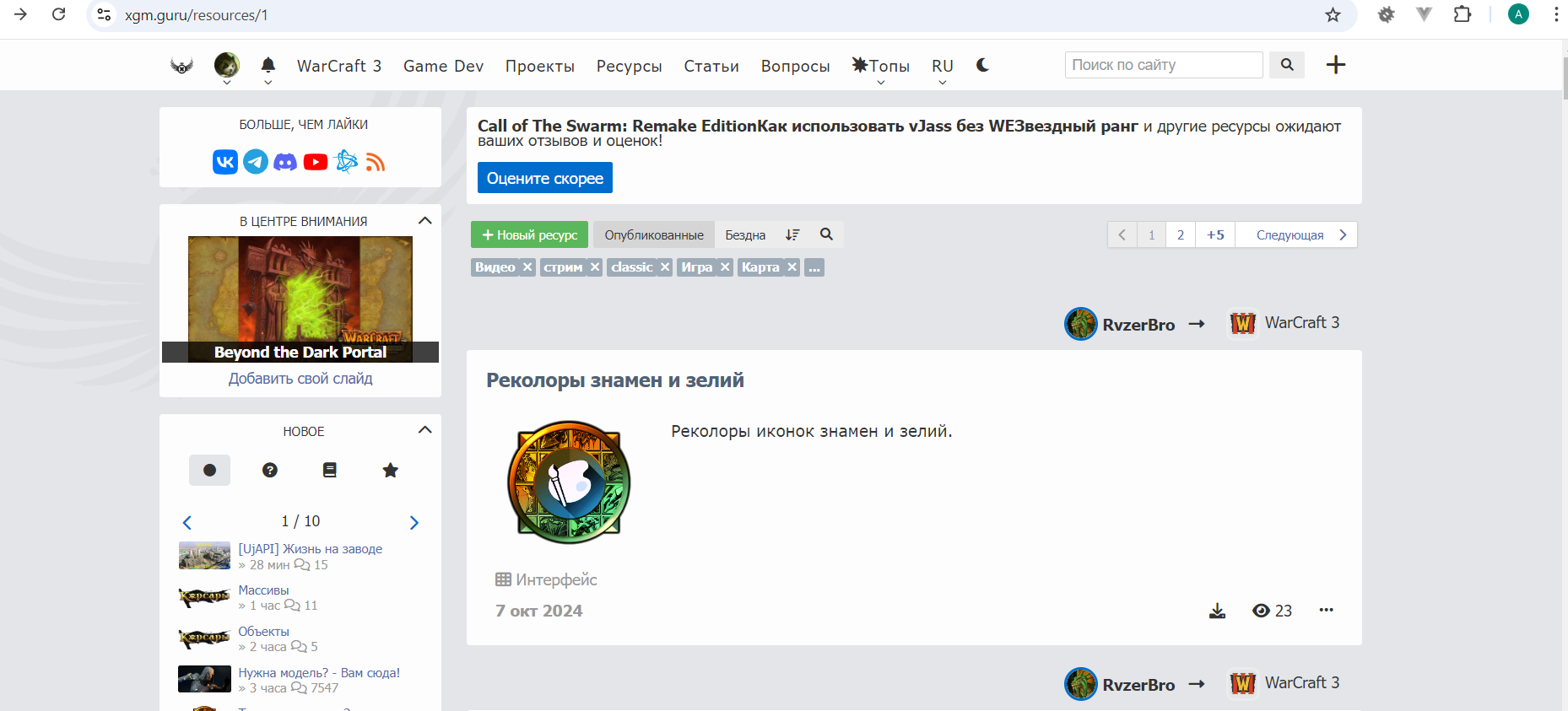Image resolution: width=1568 pixels, height=711 pixels.
Task: Open the Реколоры знамен и зелий title
Action: pos(615,380)
